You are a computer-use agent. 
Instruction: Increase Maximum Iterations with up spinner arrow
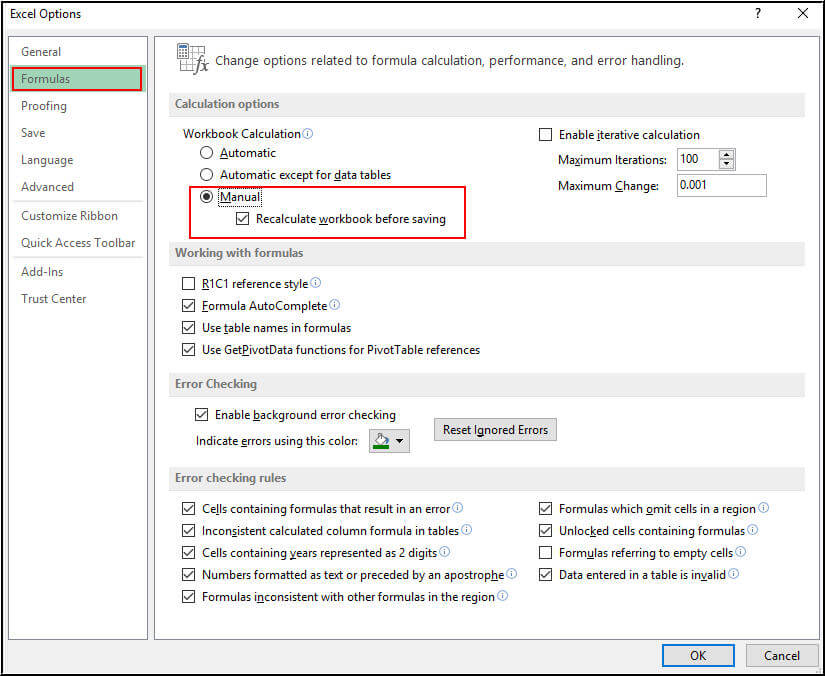tap(727, 155)
